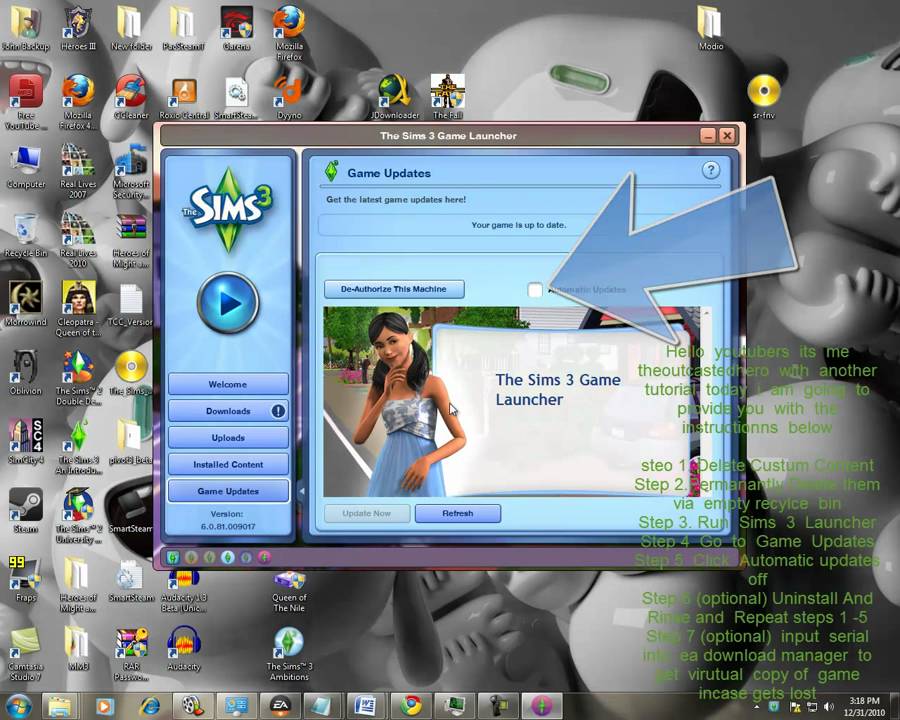Click the taskbar clock showing 3:18 PM
Viewport: 900px width, 720px height.
coord(864,706)
